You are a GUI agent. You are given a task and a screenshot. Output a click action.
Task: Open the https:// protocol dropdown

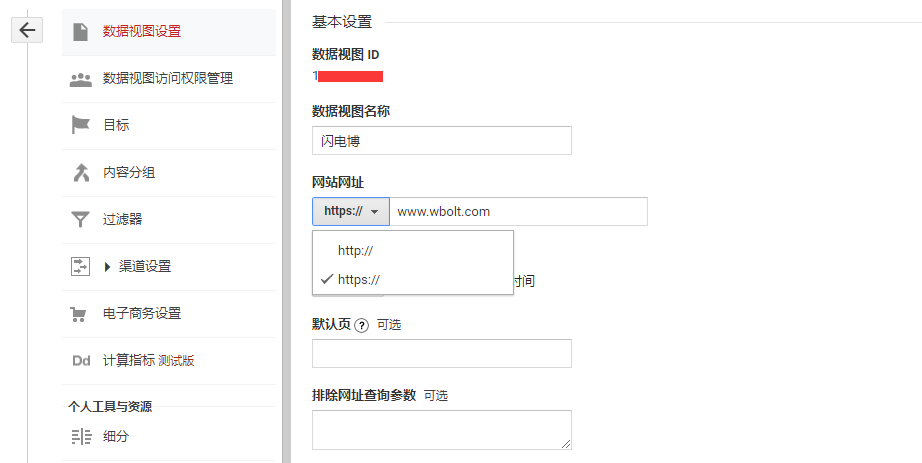(350, 212)
